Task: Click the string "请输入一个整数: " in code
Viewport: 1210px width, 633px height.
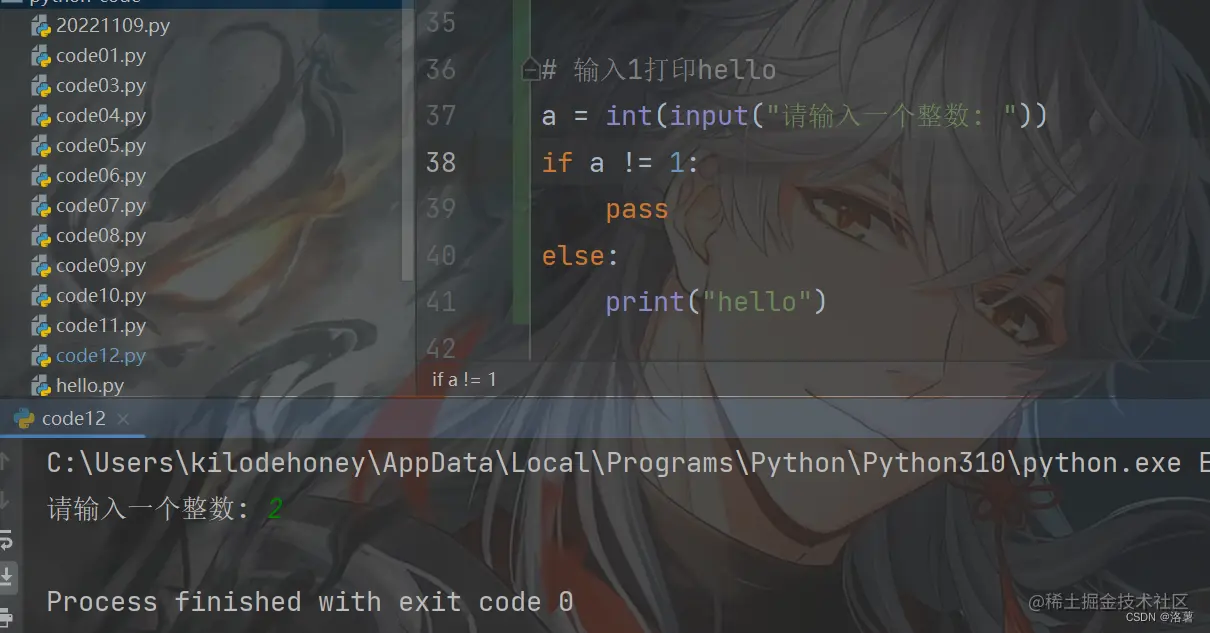Action: point(890,116)
